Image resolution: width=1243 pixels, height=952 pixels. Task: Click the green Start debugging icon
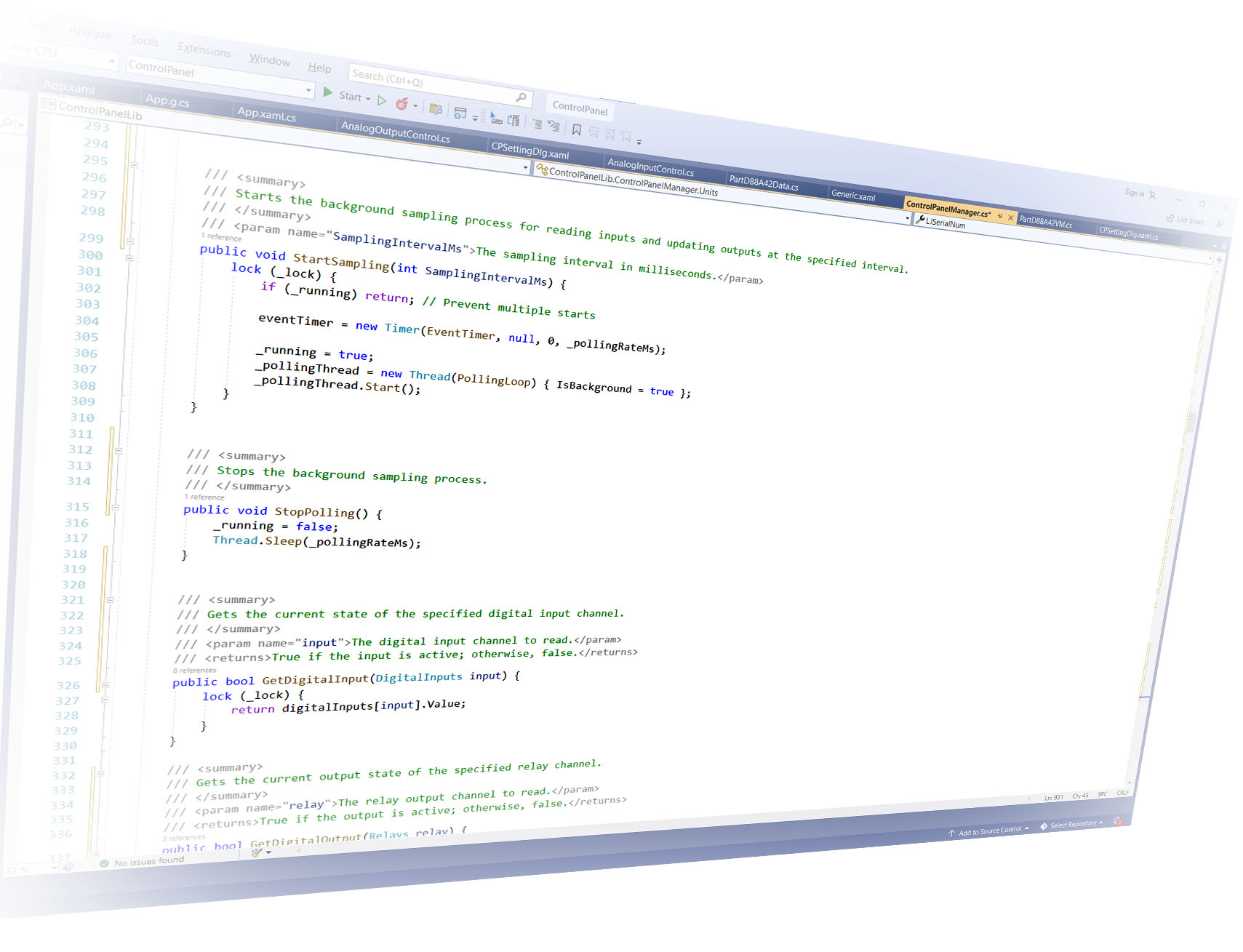tap(329, 93)
